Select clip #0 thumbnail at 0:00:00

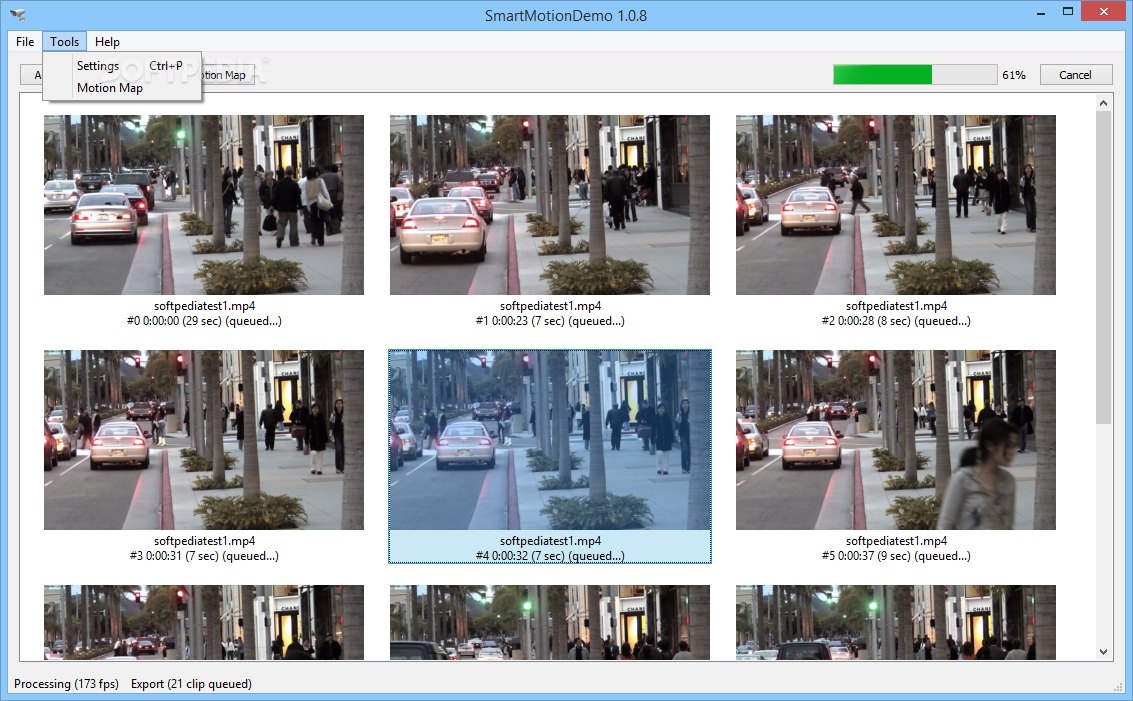tap(204, 205)
